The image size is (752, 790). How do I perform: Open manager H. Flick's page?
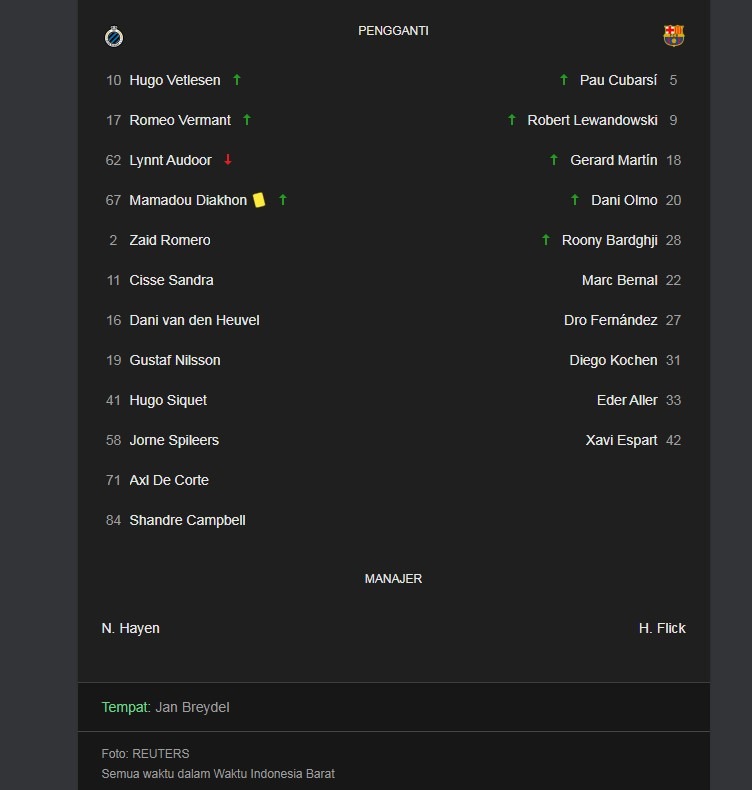point(662,628)
